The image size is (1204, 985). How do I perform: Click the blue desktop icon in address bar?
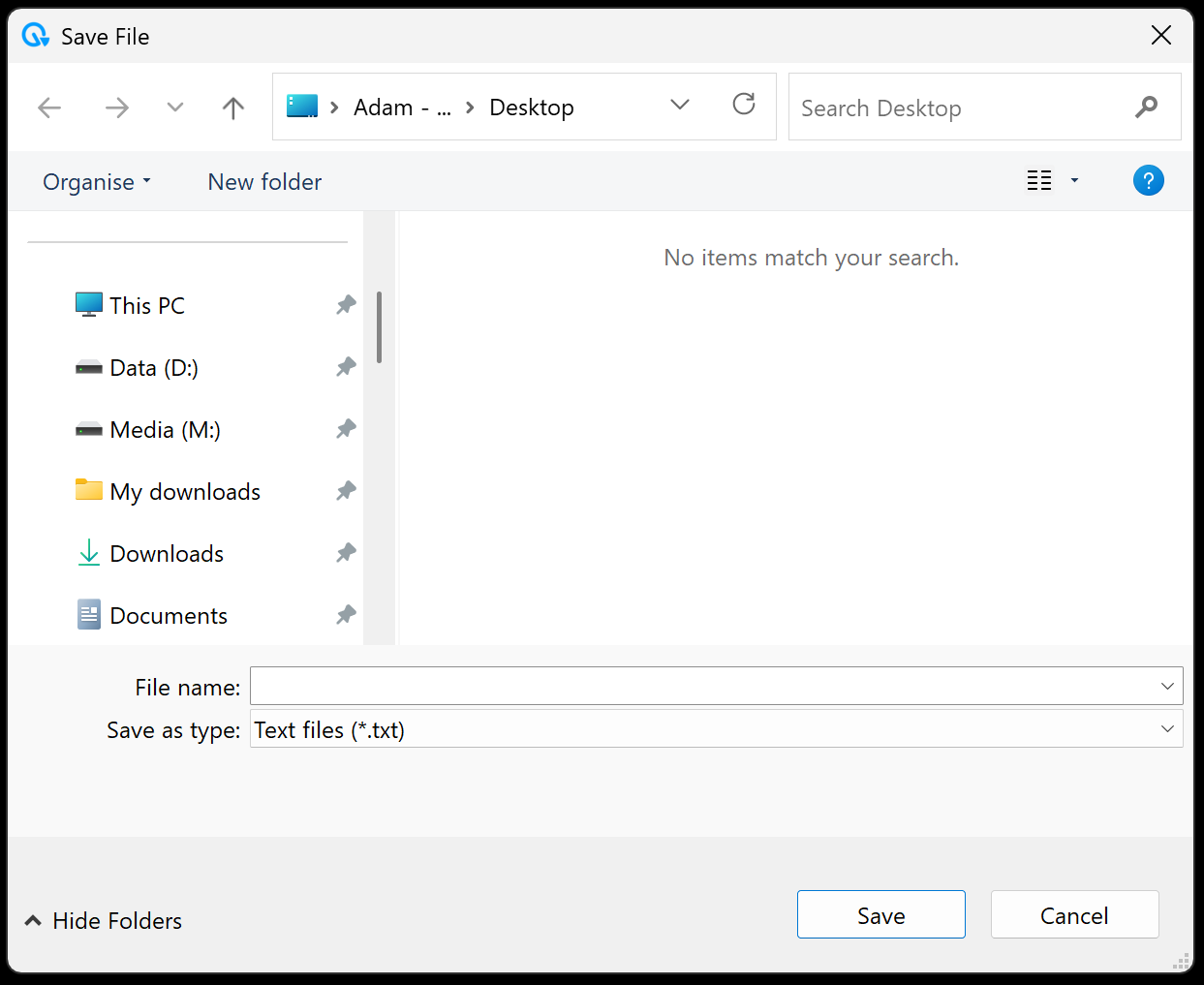[302, 107]
